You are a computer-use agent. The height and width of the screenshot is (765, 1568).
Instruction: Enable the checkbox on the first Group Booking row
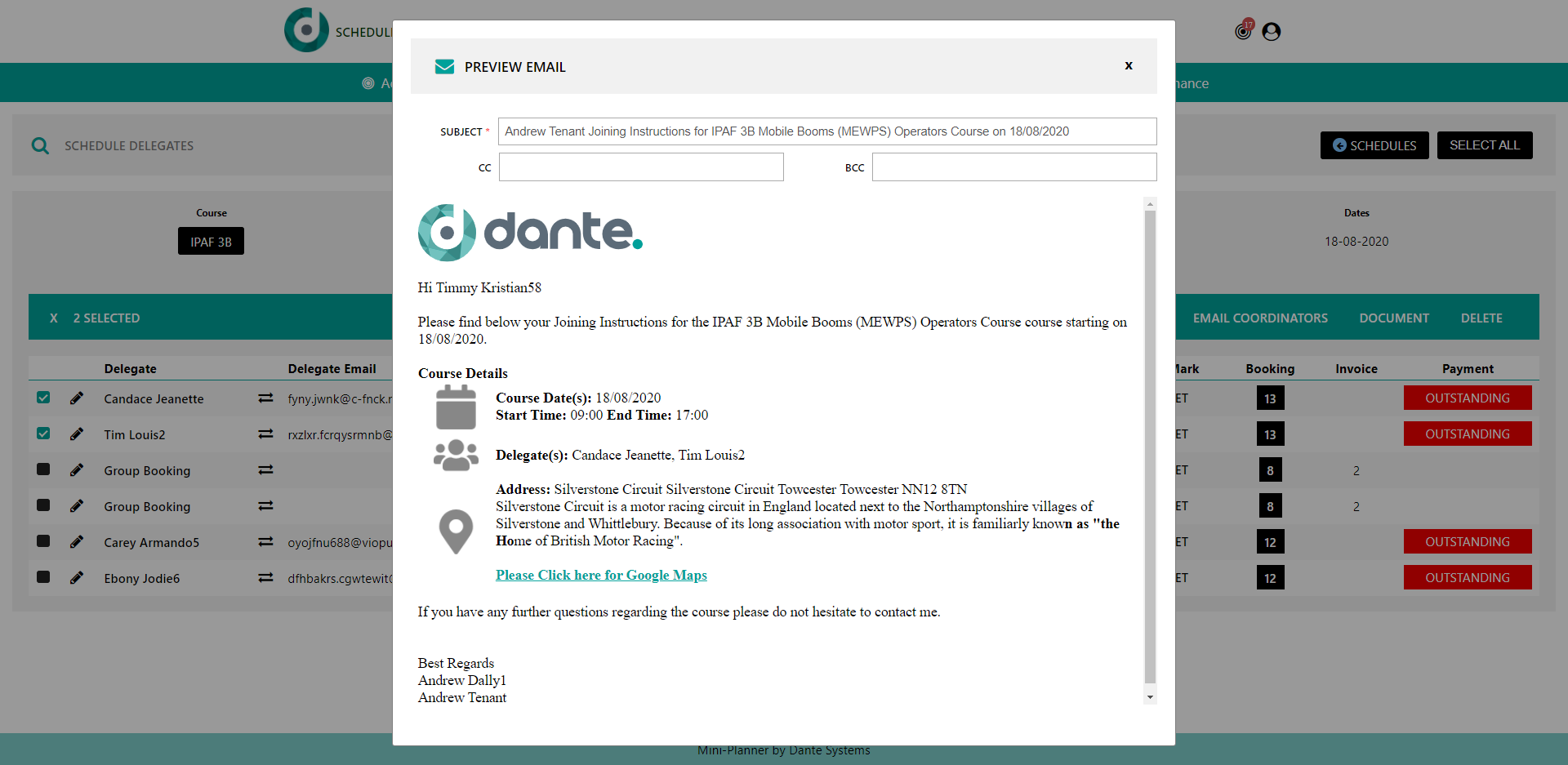43,469
